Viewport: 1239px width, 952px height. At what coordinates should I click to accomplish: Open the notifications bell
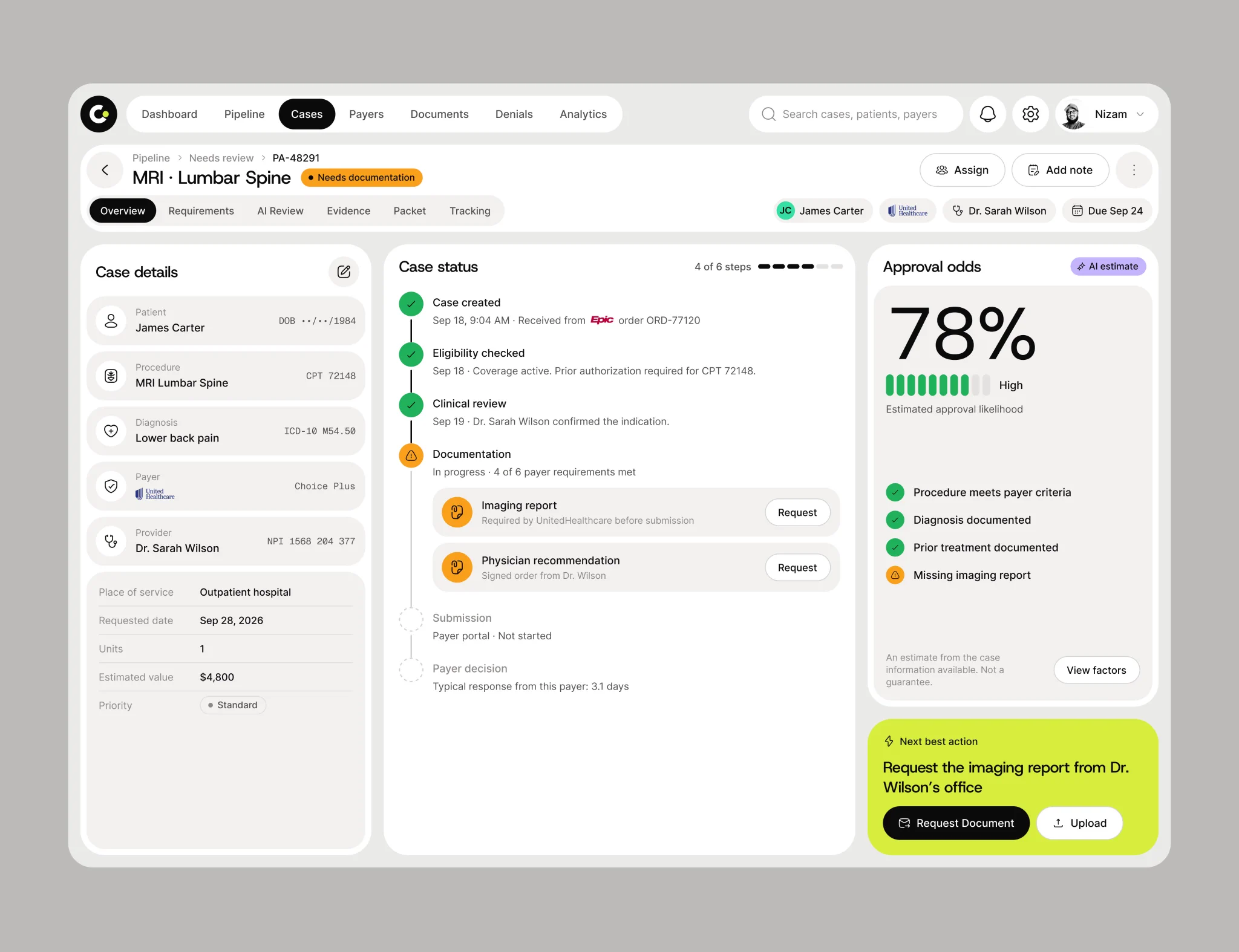(987, 114)
